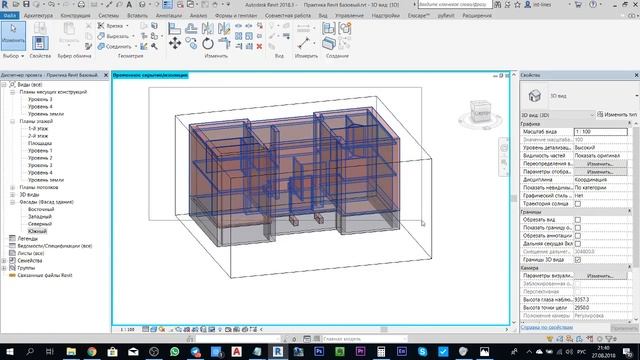Viewport: 640px width, 360px height.
Task: Open the 3D вид: {3D} instance filter dropdown
Action: [557, 115]
